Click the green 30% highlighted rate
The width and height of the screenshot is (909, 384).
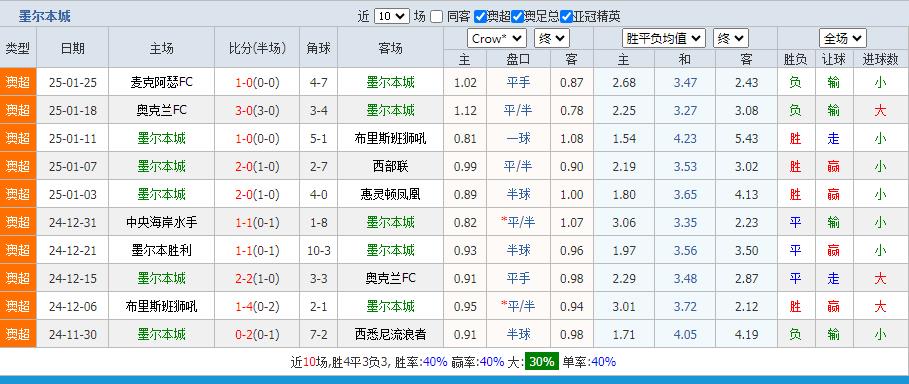click(541, 362)
